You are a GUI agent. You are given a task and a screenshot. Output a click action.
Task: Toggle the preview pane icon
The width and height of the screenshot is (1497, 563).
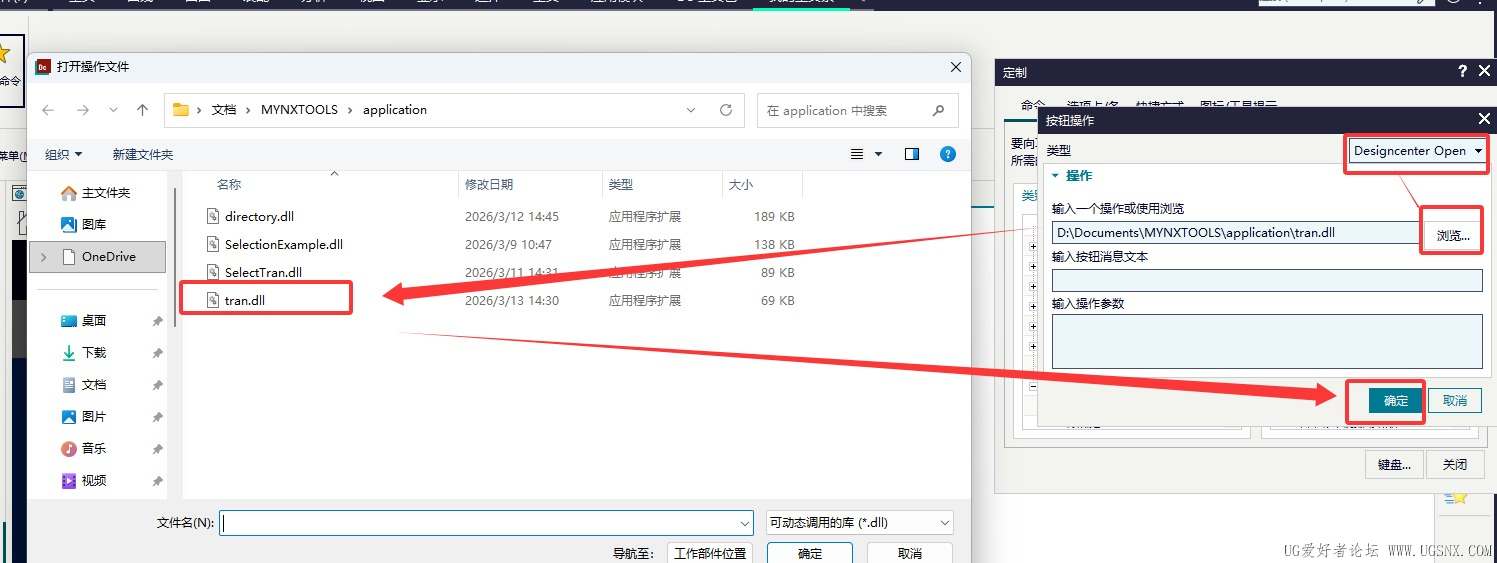tap(912, 154)
